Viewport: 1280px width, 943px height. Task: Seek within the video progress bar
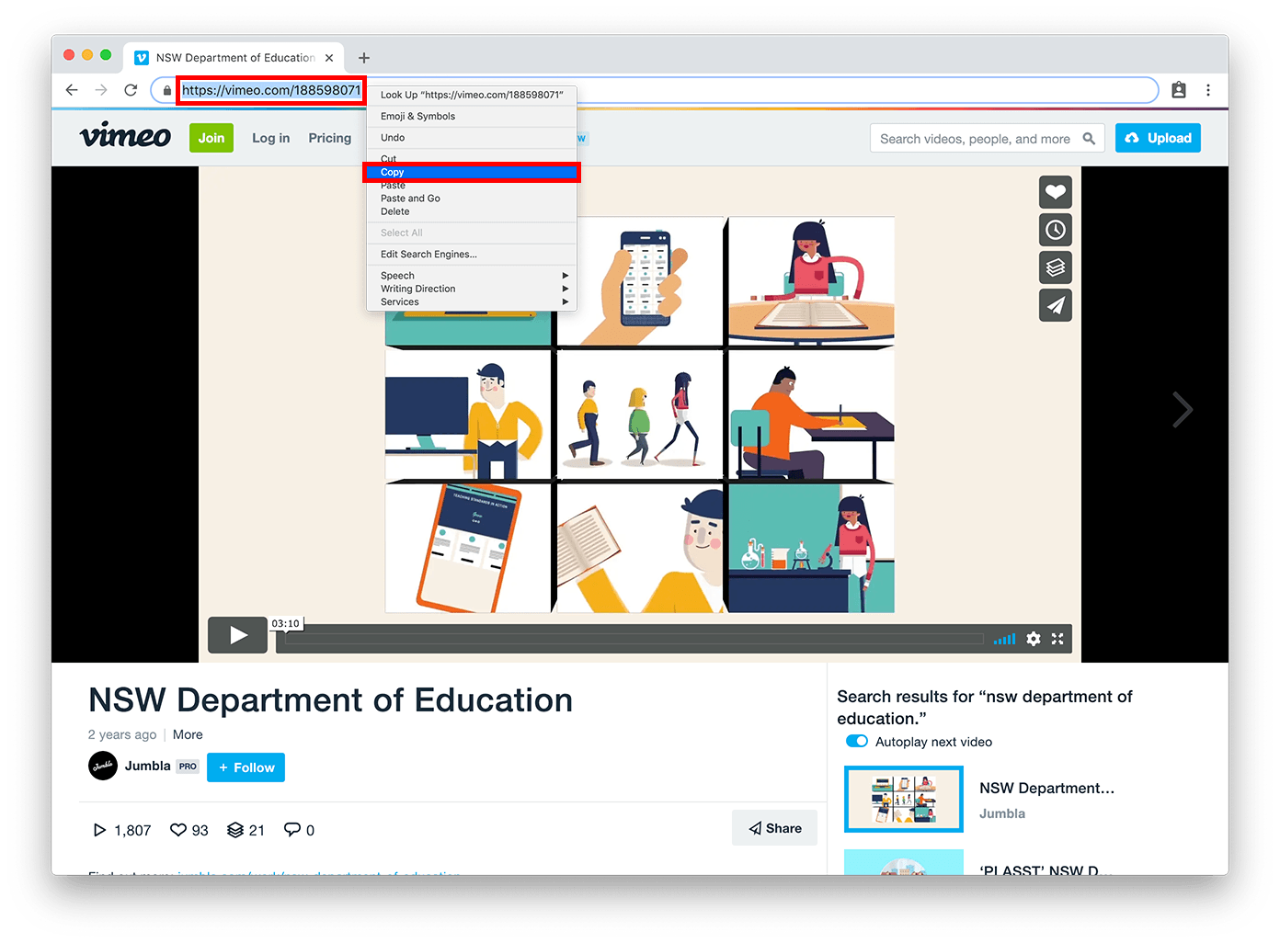point(635,639)
